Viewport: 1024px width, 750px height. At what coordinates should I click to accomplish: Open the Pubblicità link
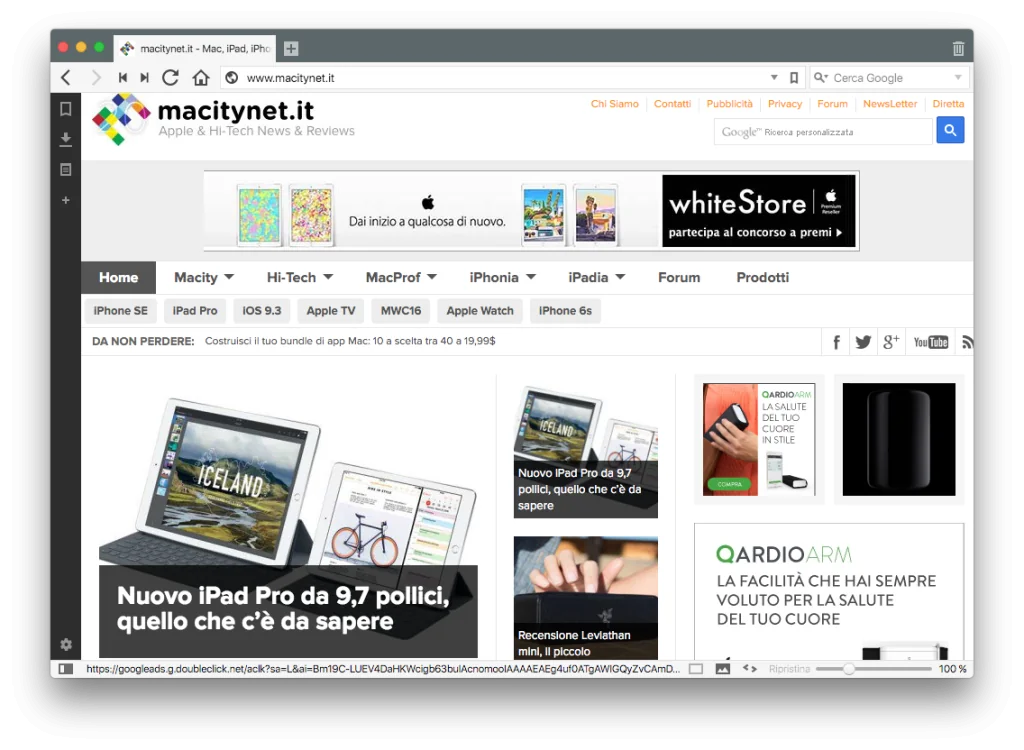pyautogui.click(x=729, y=103)
